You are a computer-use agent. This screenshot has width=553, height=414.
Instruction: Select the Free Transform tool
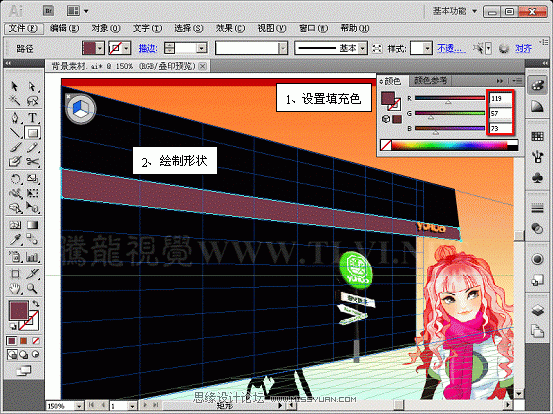pyautogui.click(x=32, y=193)
